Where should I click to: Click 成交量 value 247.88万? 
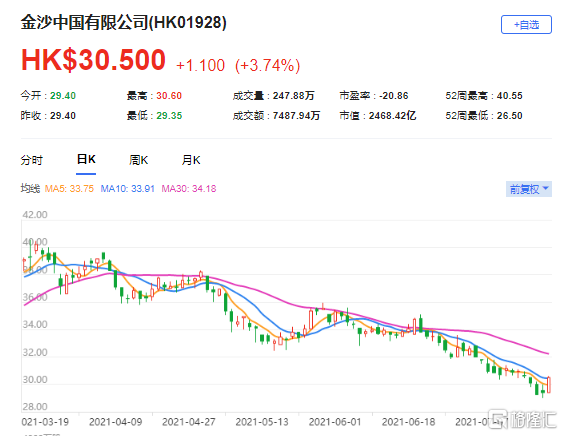coord(294,96)
